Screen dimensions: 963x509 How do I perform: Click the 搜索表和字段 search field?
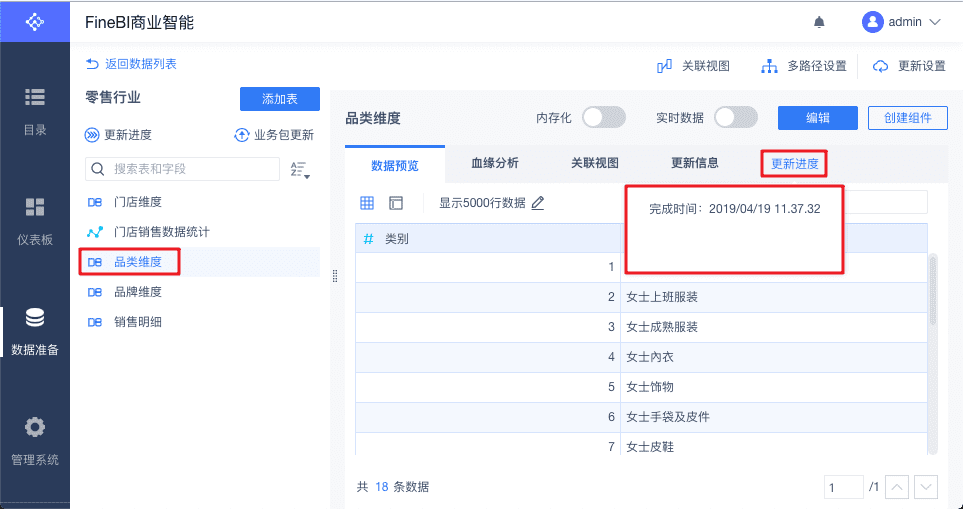coord(190,169)
